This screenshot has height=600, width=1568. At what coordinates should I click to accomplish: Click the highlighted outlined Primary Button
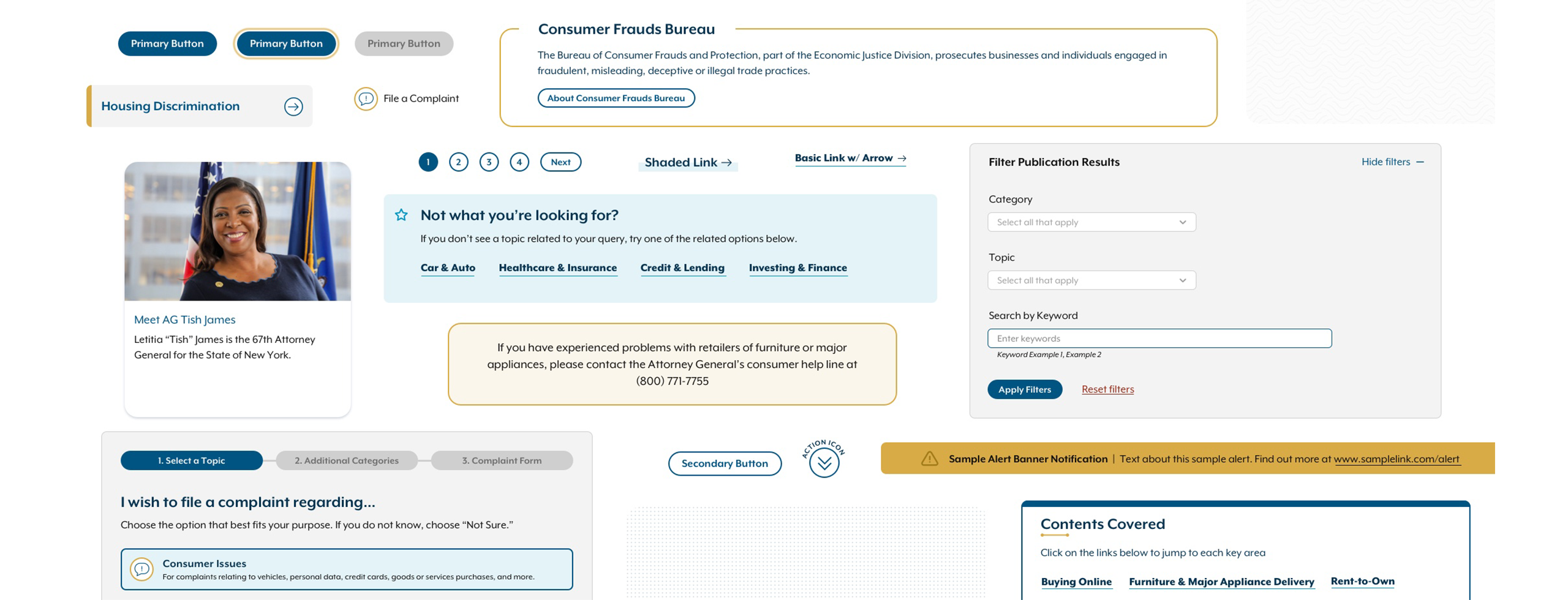click(x=285, y=43)
